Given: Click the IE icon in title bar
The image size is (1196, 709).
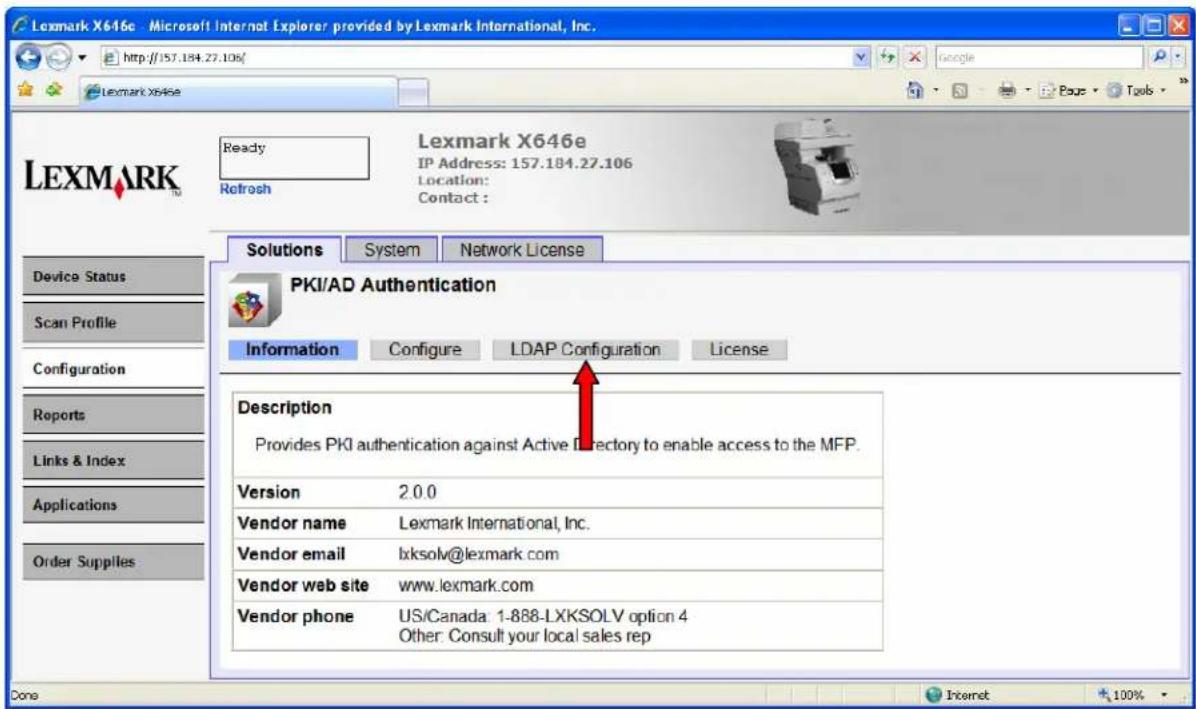Looking at the screenshot, I should 20,26.
